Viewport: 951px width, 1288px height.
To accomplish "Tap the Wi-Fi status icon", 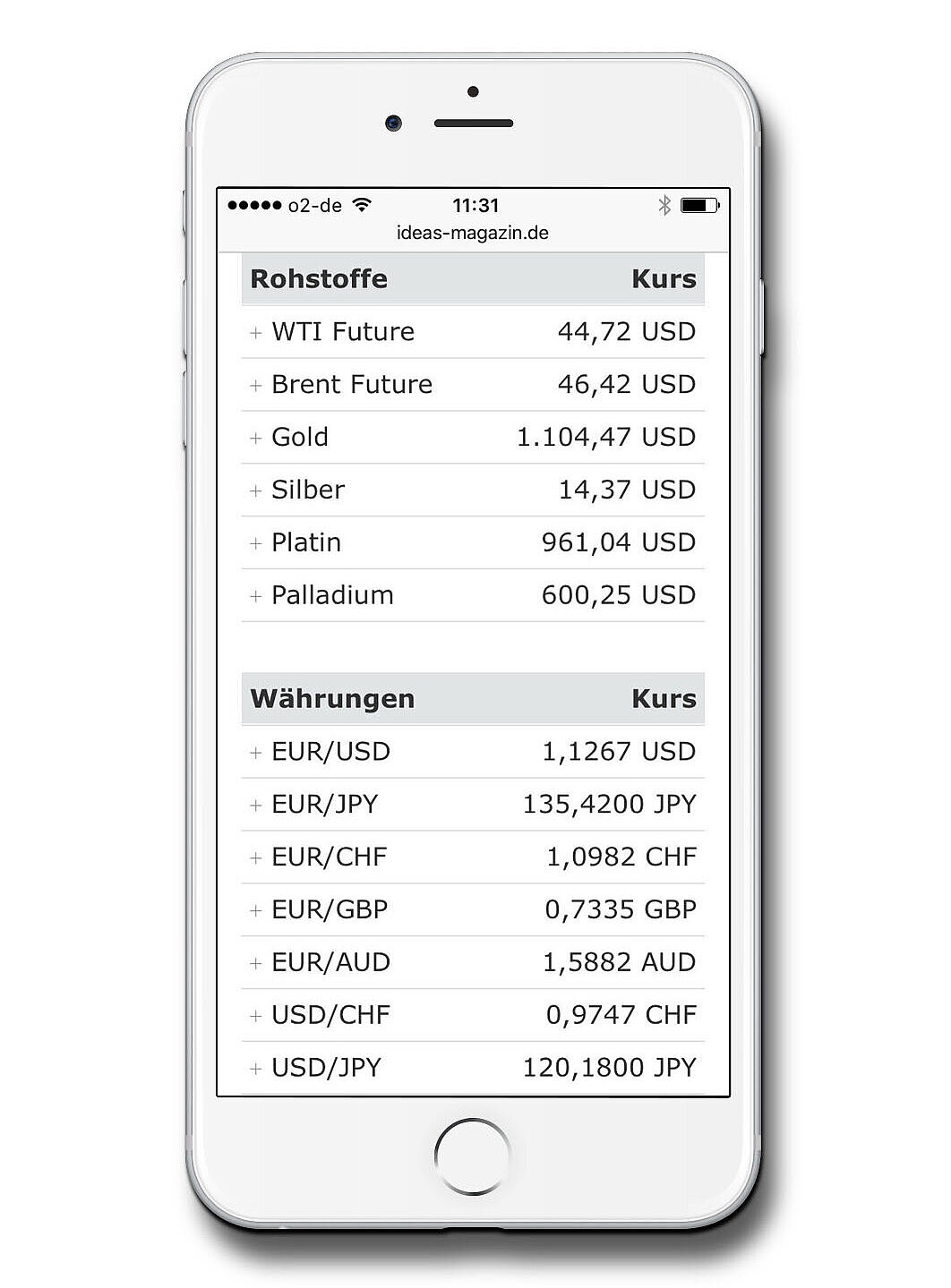I will pos(362,205).
